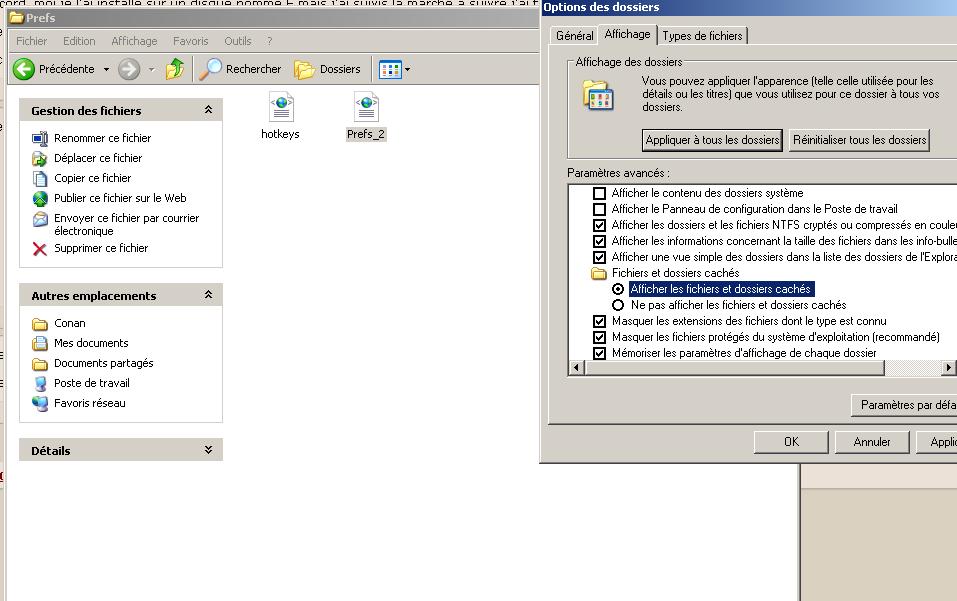The height and width of the screenshot is (601, 957).
Task: Click the OK button
Action: 791,442
